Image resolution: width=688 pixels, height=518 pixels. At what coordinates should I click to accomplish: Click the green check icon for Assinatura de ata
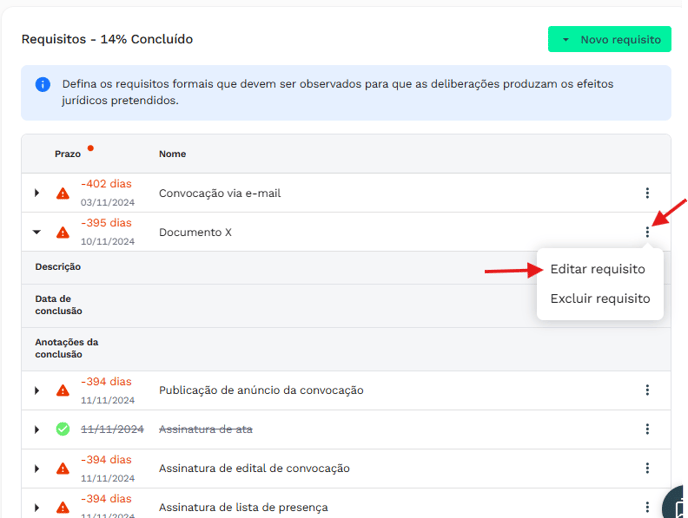[x=63, y=429]
